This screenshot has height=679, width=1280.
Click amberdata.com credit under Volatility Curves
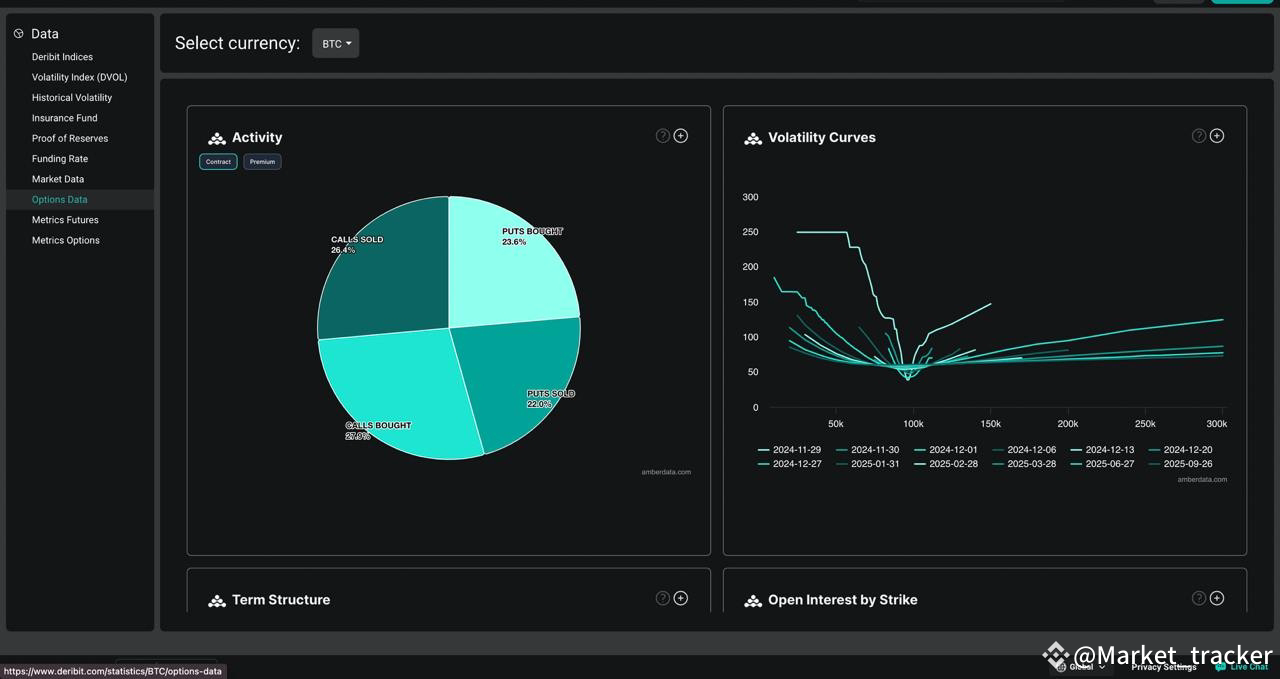pos(1202,479)
